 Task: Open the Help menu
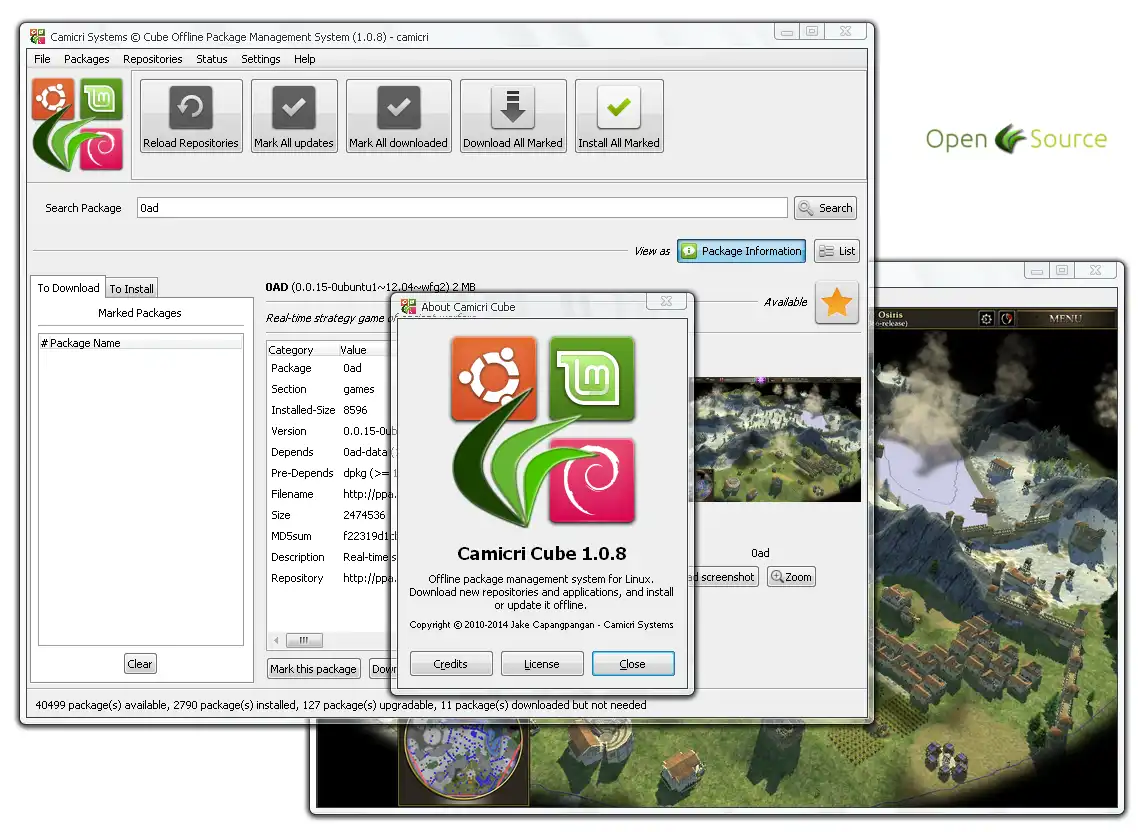305,60
